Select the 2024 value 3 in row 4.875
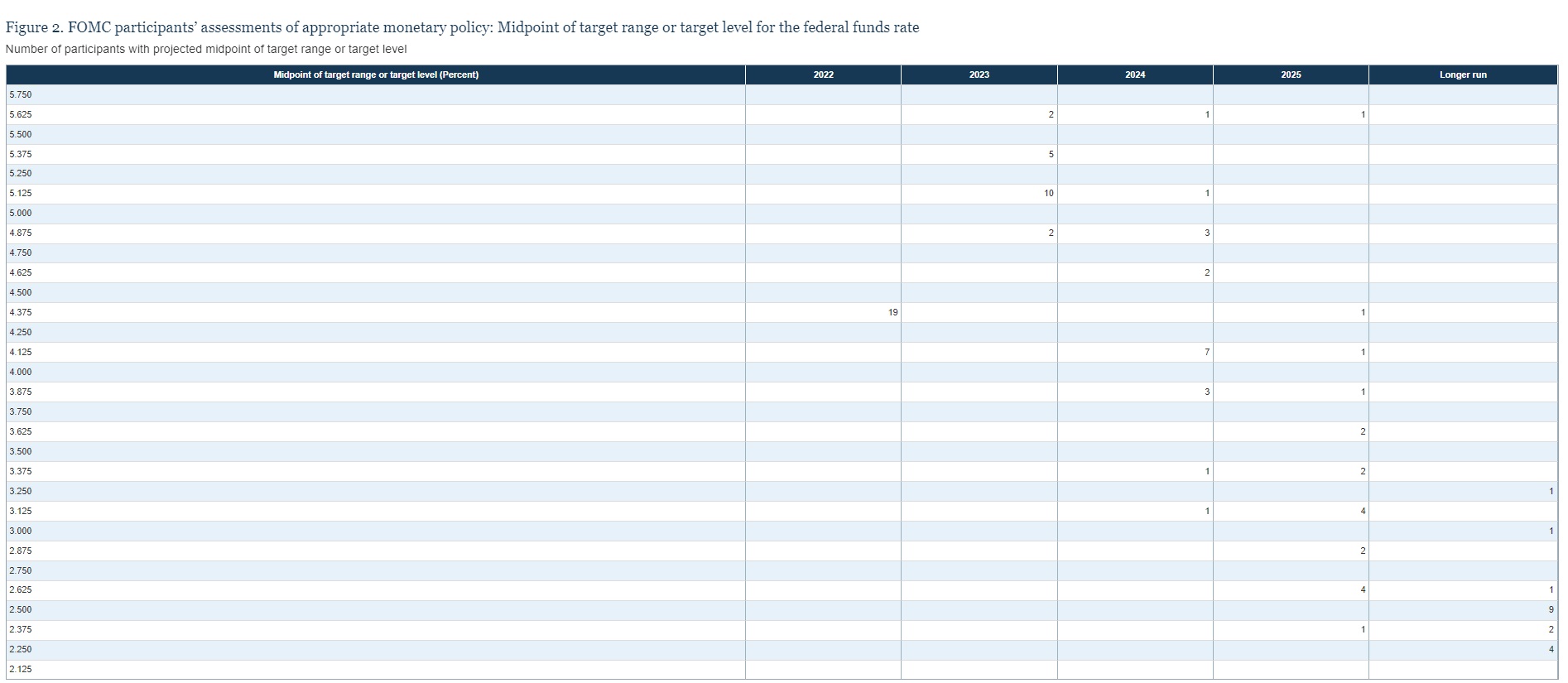1568x683 pixels. 1207,233
